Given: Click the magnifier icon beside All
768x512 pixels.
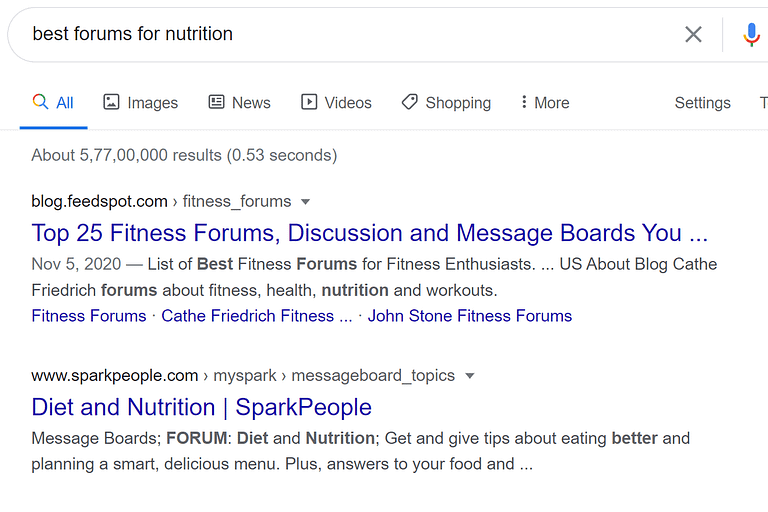Looking at the screenshot, I should (40, 102).
